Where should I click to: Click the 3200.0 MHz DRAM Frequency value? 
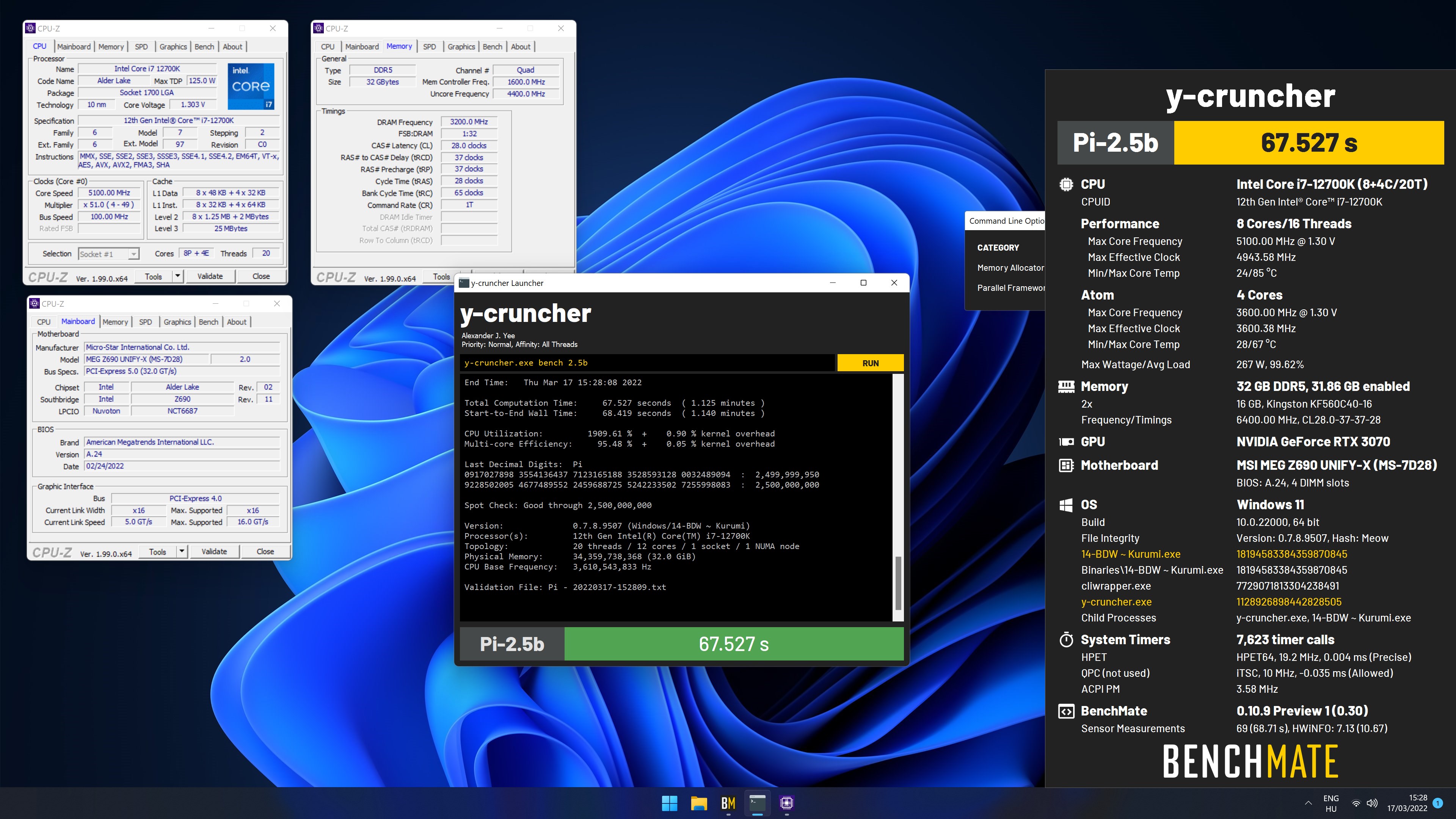pos(469,121)
